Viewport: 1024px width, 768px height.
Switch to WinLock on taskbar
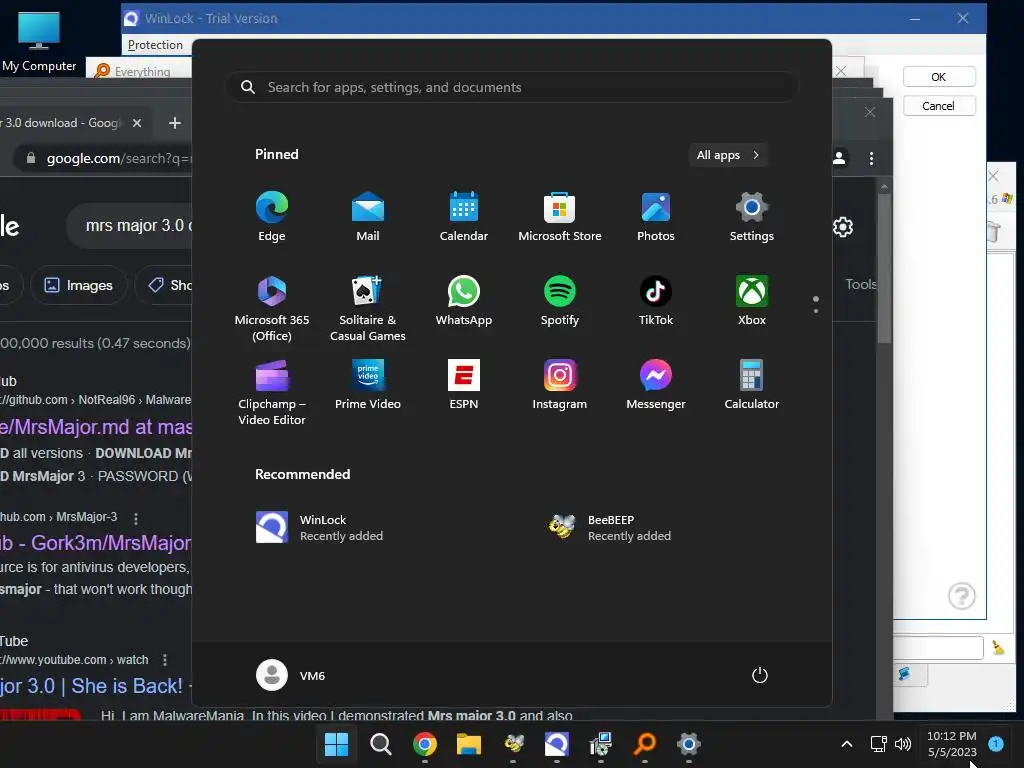click(556, 744)
